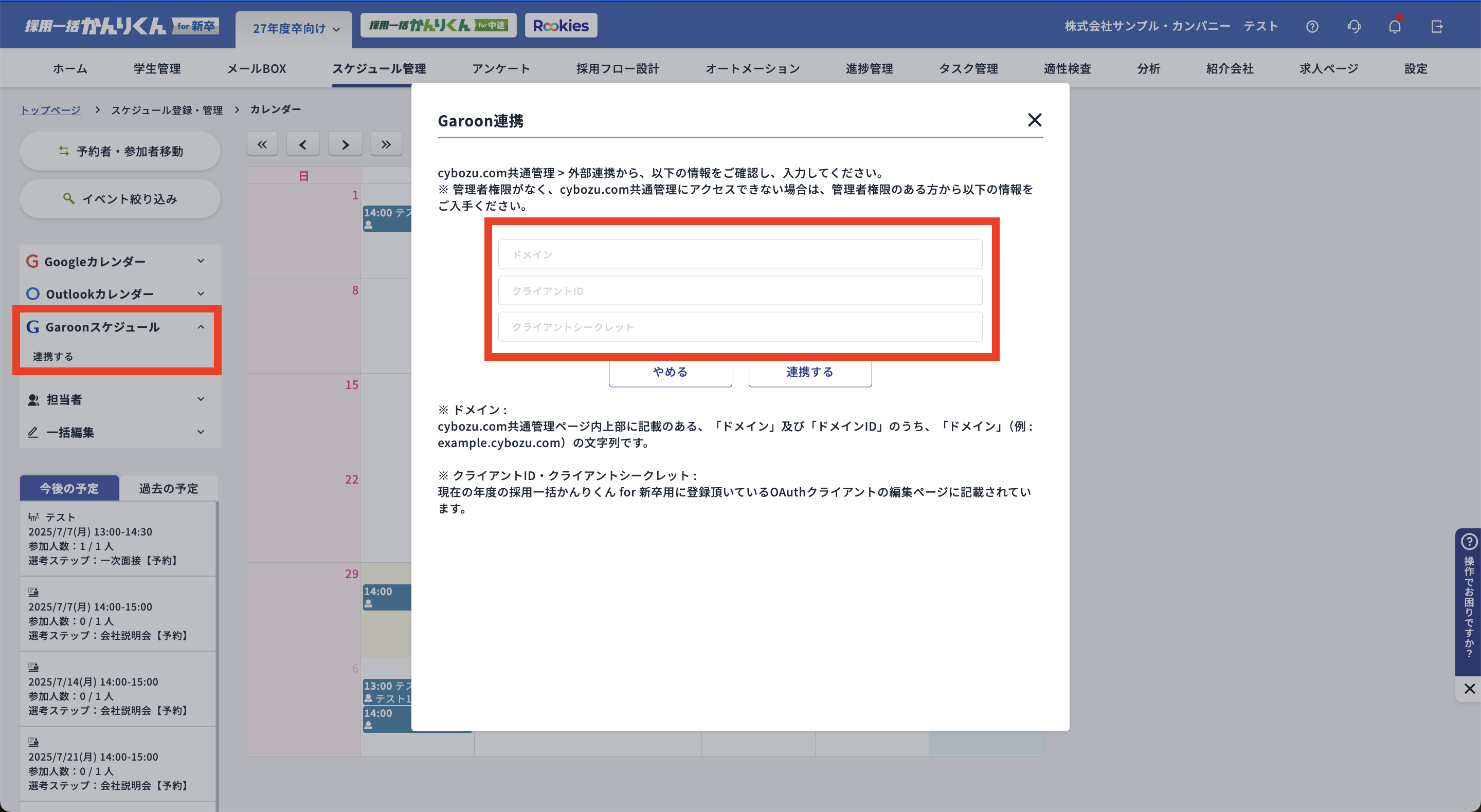Expand the Googleカレンダー section chevron

(x=201, y=261)
